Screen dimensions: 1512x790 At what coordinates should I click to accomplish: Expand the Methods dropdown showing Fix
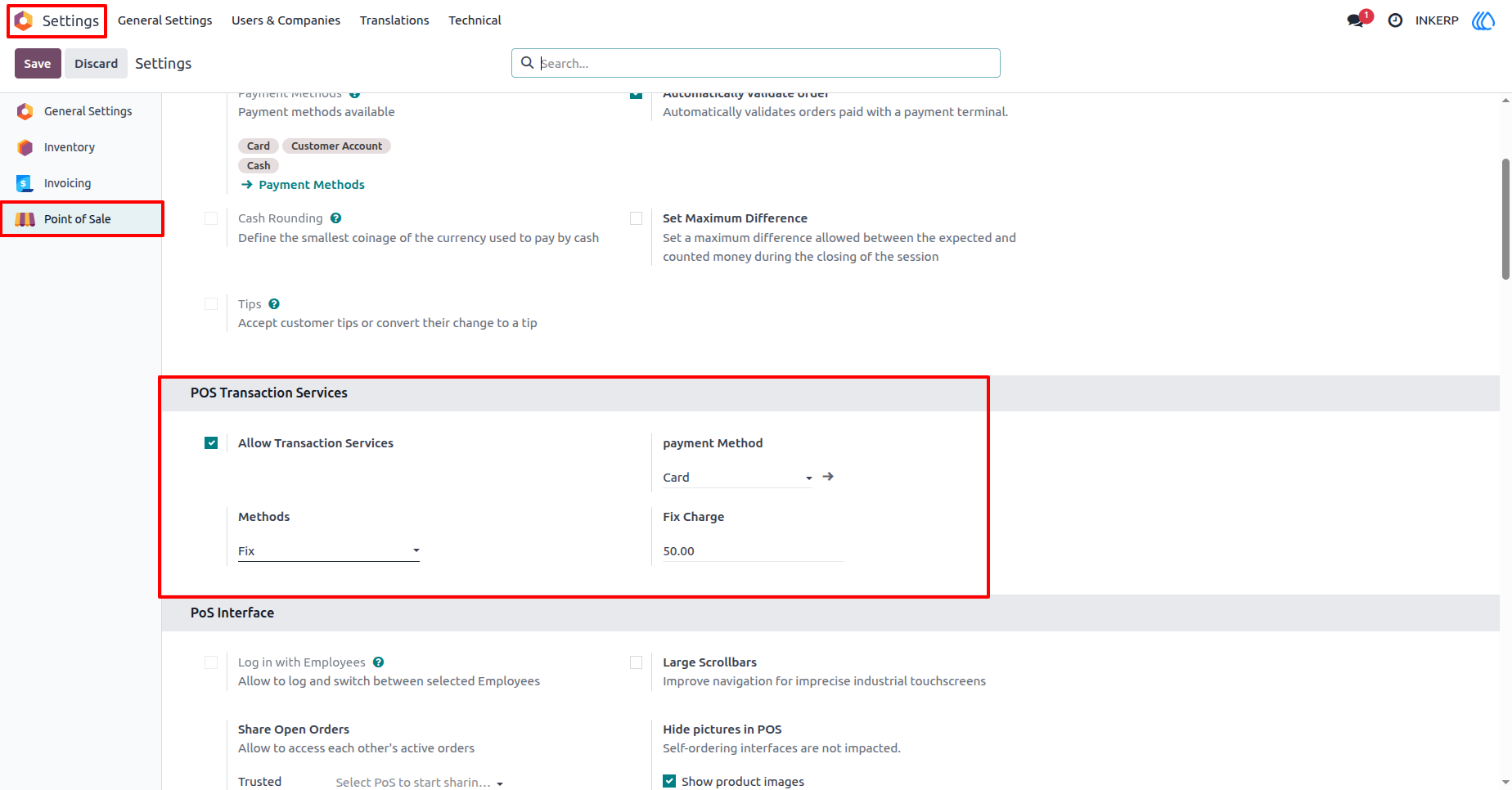pyautogui.click(x=329, y=551)
